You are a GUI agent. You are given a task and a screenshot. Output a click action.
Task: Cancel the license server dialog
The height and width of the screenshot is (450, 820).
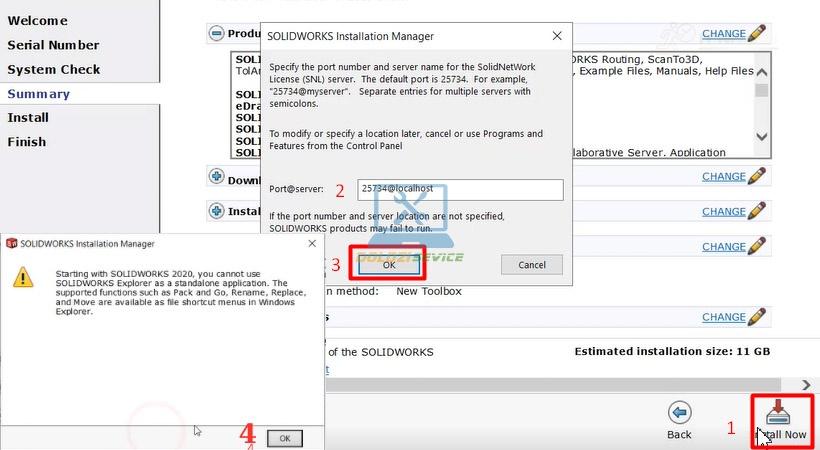pyautogui.click(x=531, y=265)
